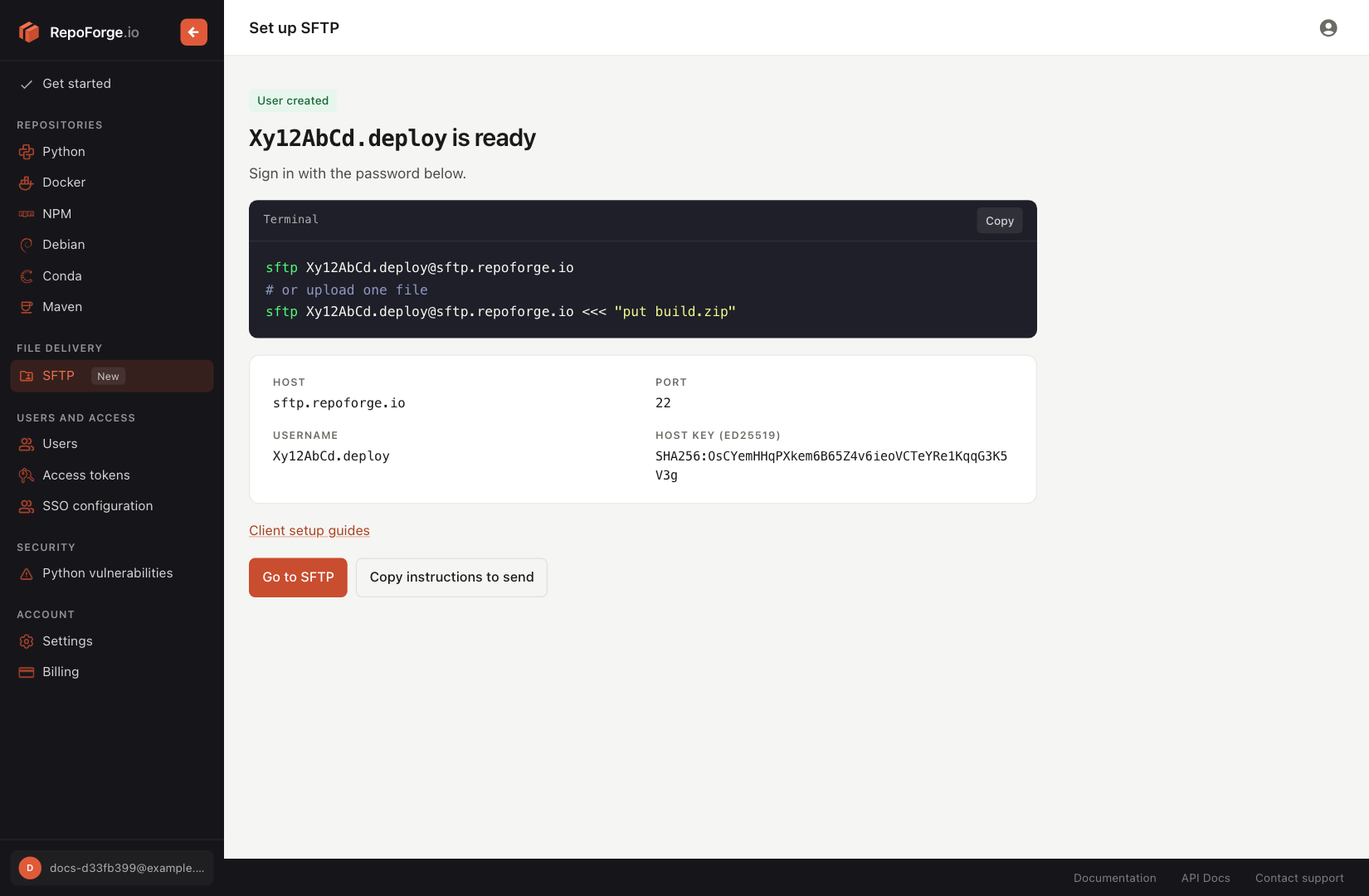Open the docs-d33fb399@example account menu
Screen dimensions: 1369x896
point(112,868)
